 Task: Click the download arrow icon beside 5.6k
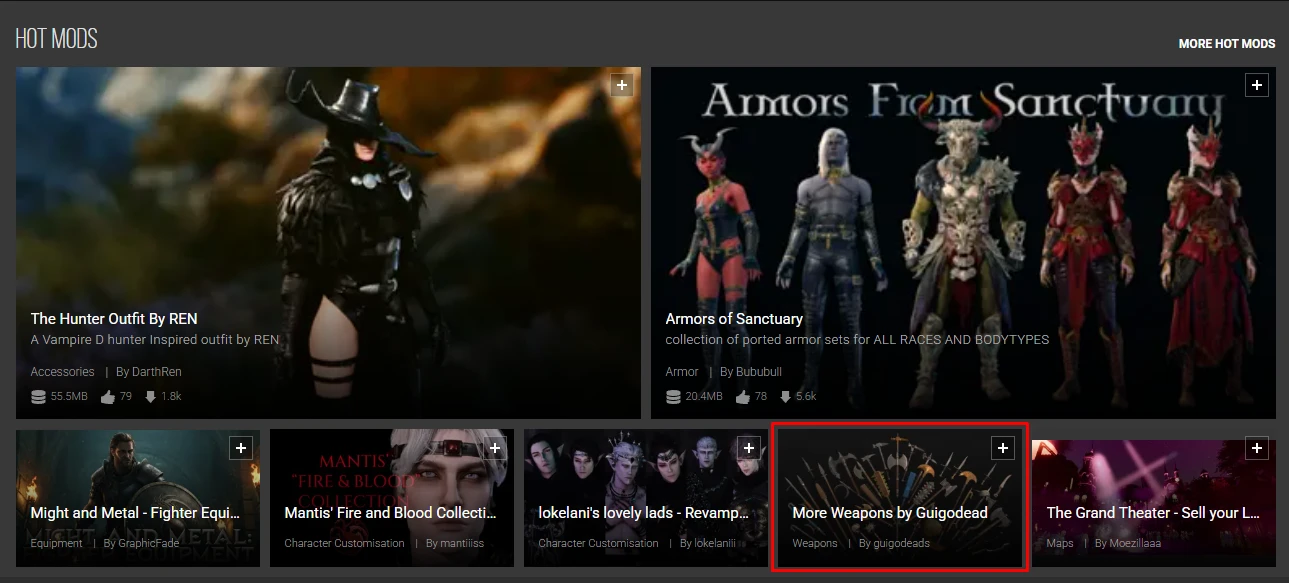[786, 397]
